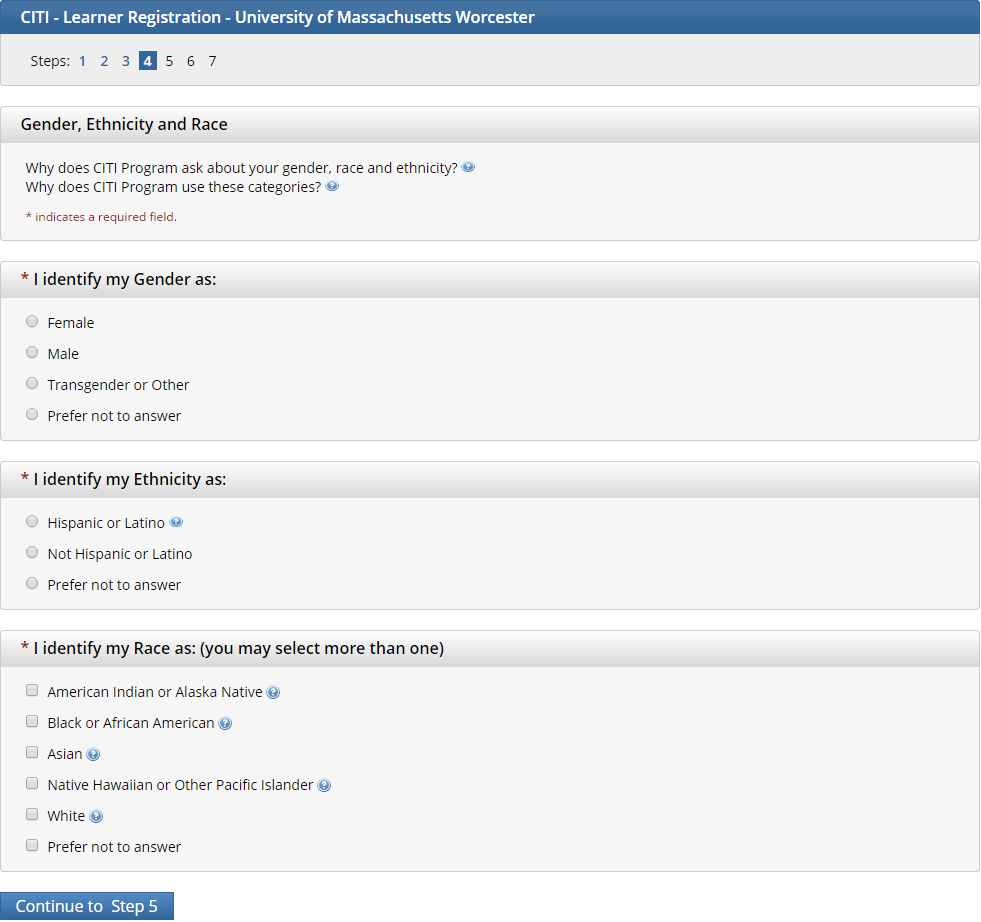
Task: Click info icon beside Hispanic or Latino
Action: click(176, 523)
